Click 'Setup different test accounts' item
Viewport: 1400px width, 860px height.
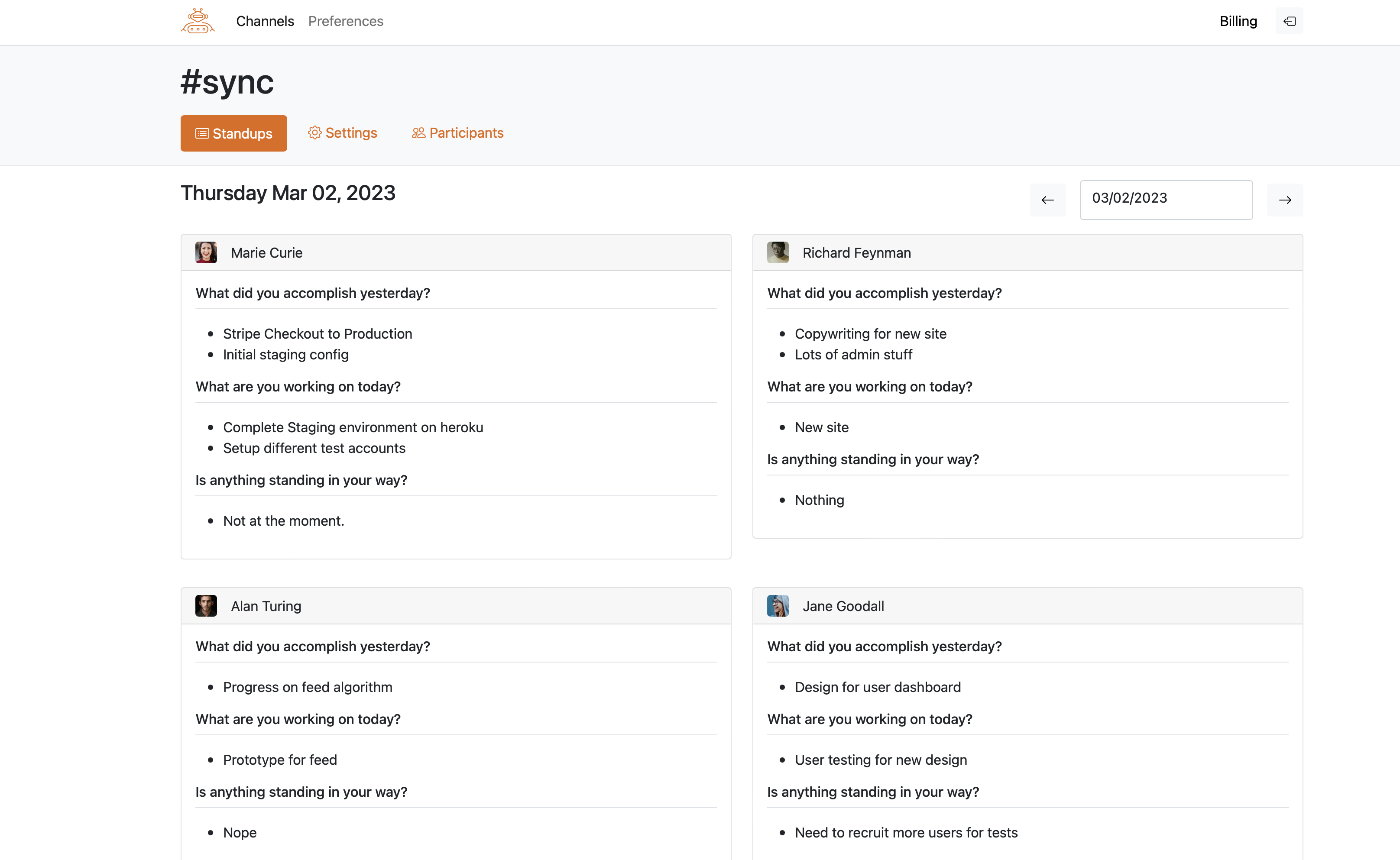[x=314, y=448]
